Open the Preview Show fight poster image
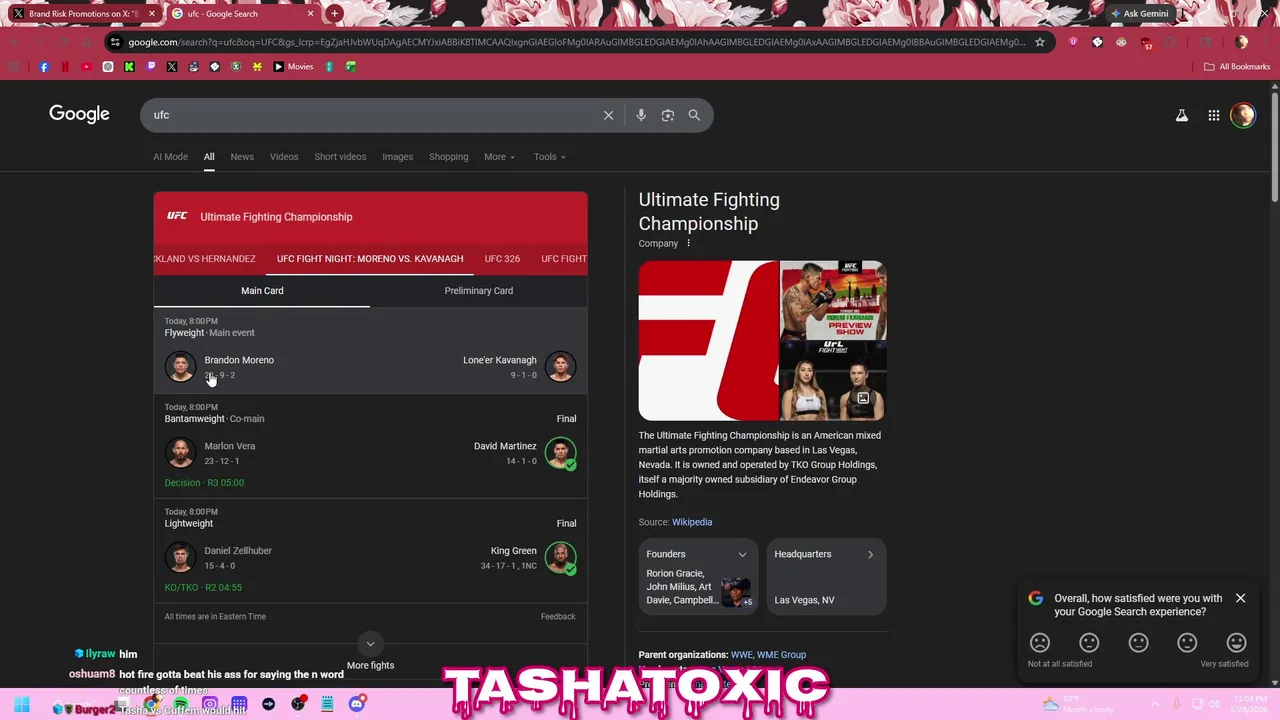 833,299
